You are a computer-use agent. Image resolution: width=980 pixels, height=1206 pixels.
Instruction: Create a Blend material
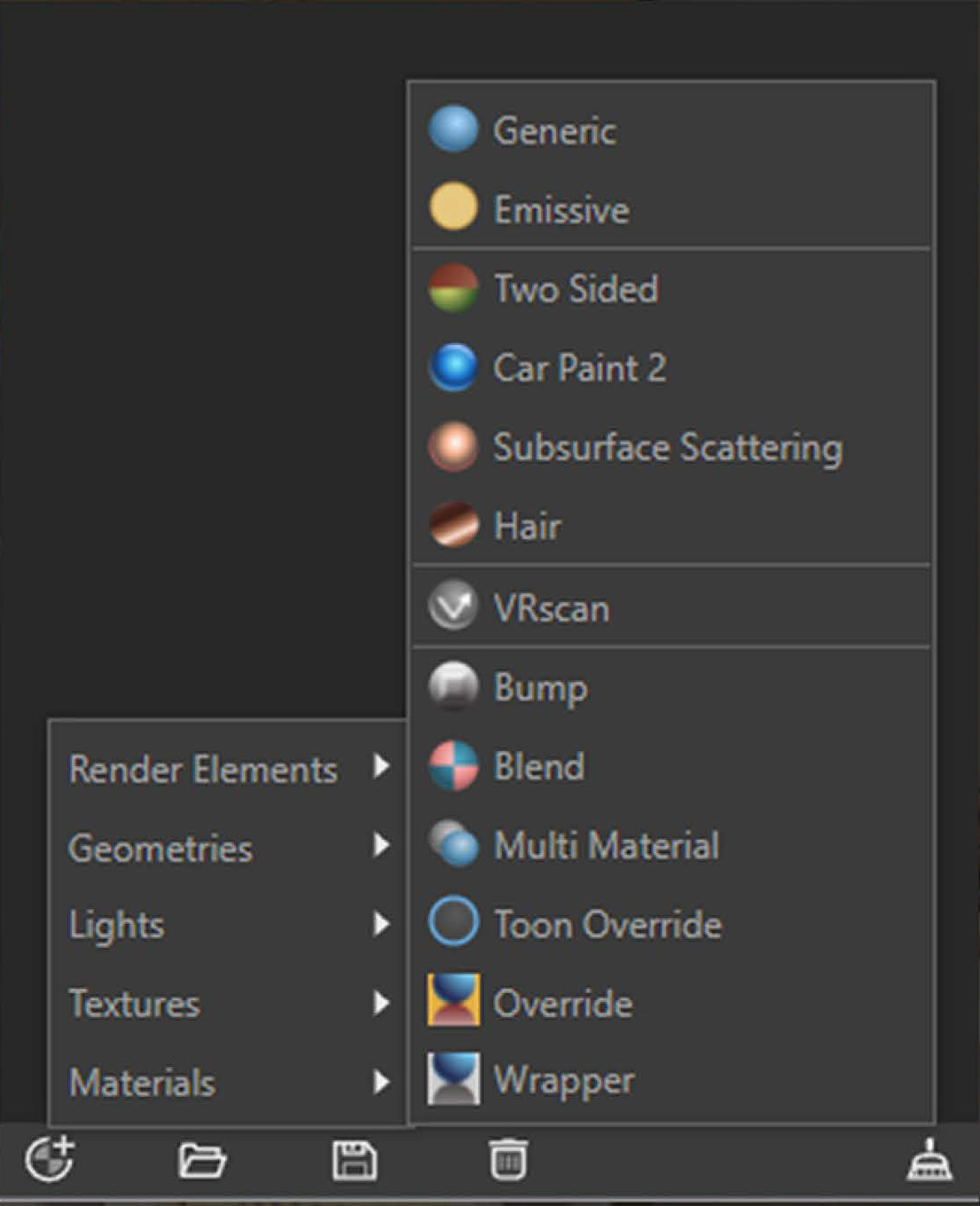pyautogui.click(x=538, y=766)
